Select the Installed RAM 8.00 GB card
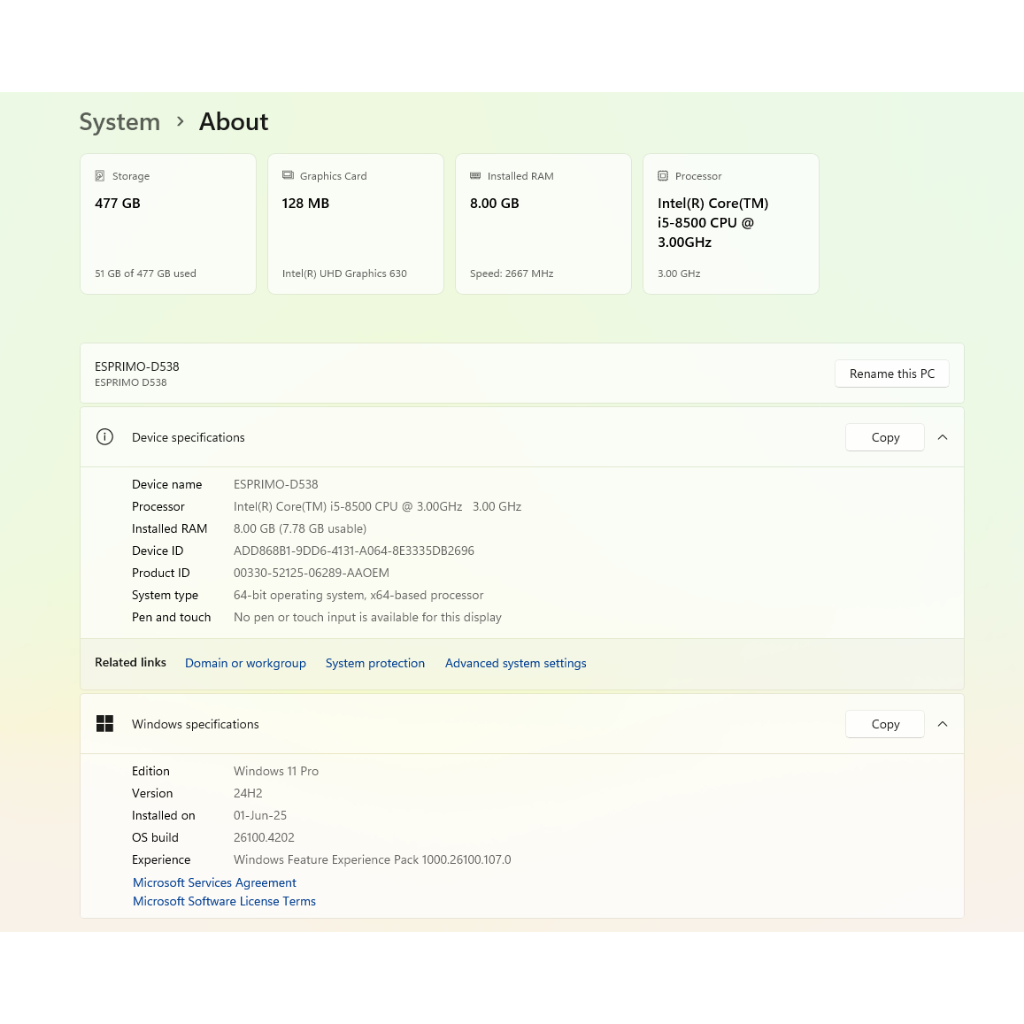Screen dimensions: 1024x1024 pyautogui.click(x=543, y=224)
